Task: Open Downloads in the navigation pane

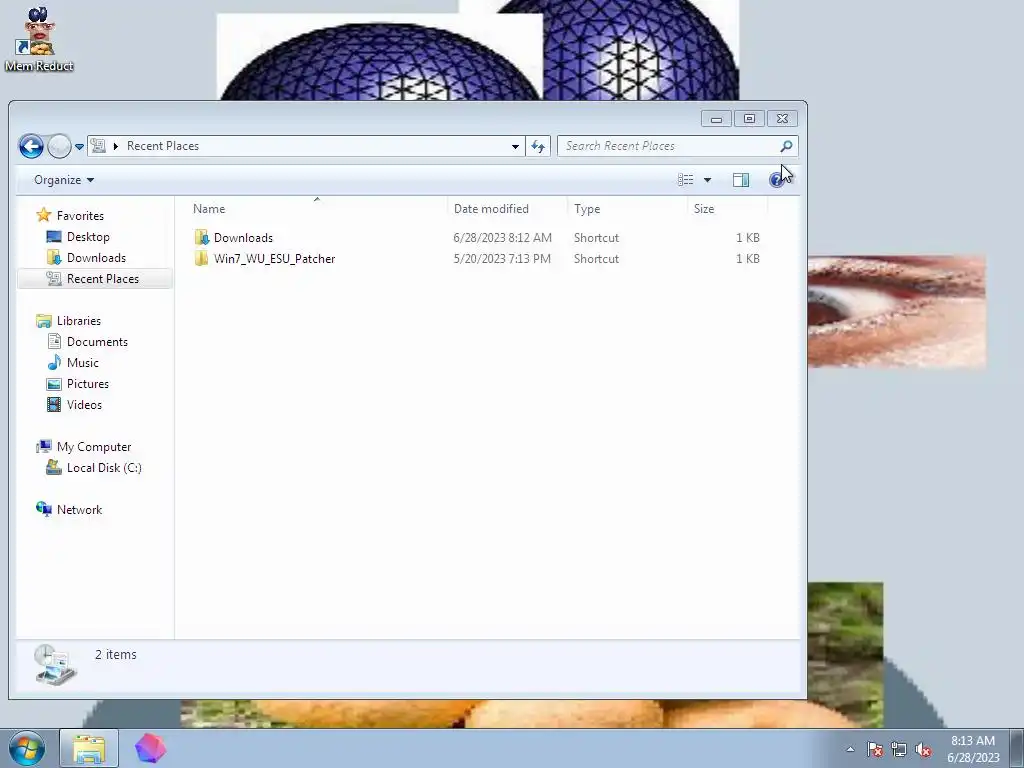Action: 96,257
